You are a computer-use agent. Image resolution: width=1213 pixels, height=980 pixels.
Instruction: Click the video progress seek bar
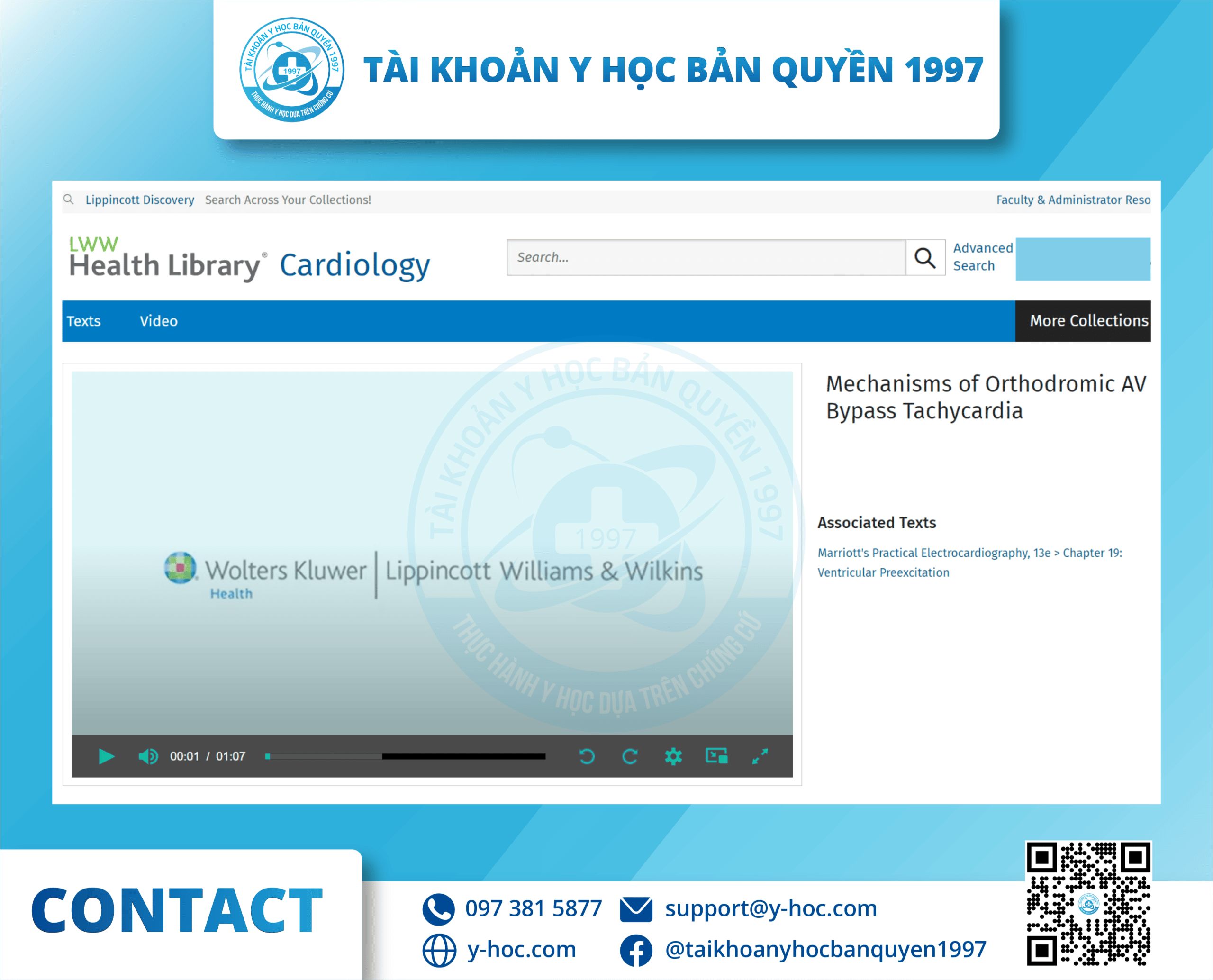point(405,756)
